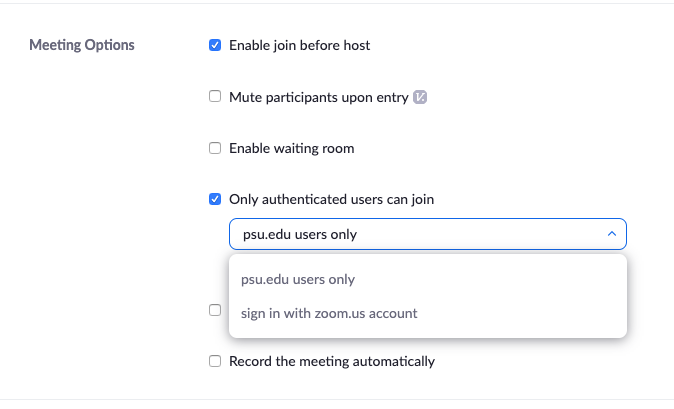Check the Enable waiting room box
This screenshot has height=409, width=674.
215,148
